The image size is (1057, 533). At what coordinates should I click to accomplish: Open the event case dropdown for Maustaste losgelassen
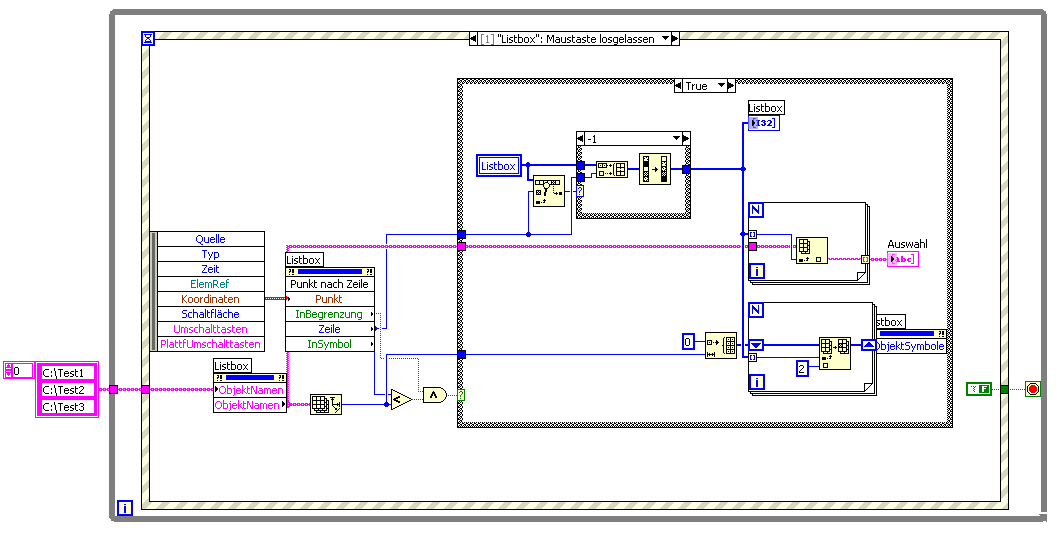pos(665,38)
